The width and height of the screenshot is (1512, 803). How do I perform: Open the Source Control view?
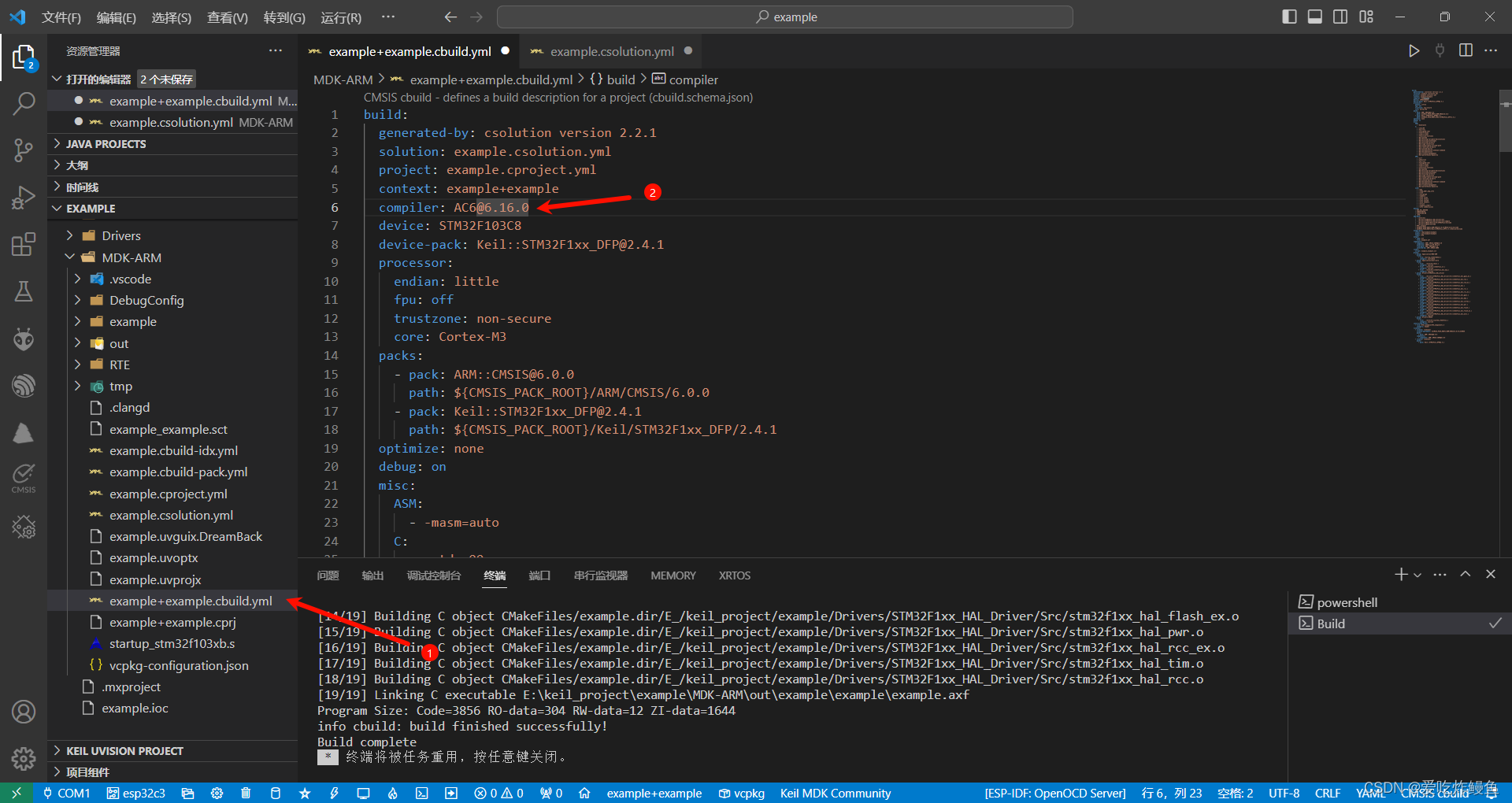24,150
